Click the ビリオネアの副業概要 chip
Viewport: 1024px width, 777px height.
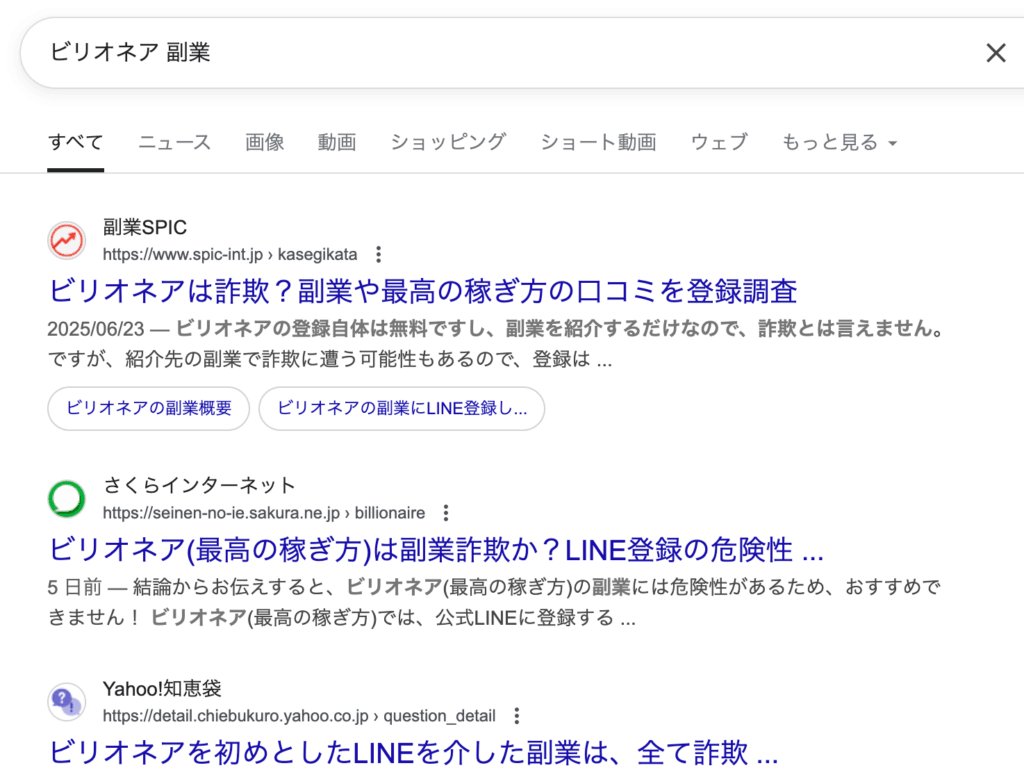click(149, 409)
